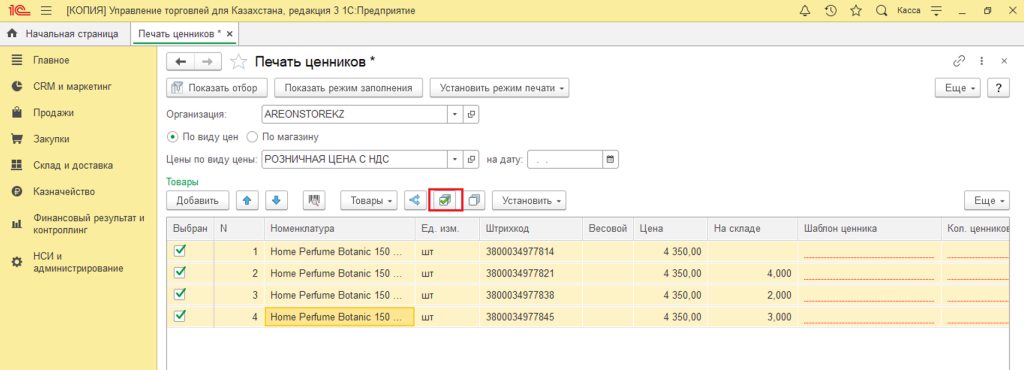Expand the Организация dropdown arrow

click(455, 114)
